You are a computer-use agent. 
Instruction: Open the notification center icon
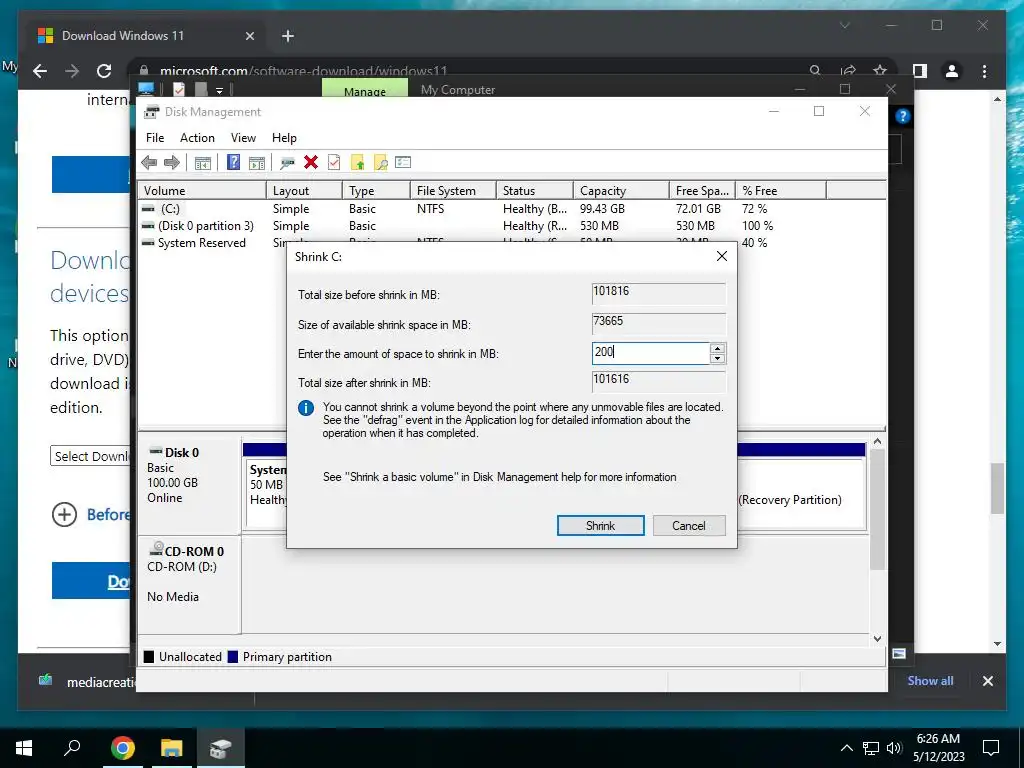(x=991, y=747)
